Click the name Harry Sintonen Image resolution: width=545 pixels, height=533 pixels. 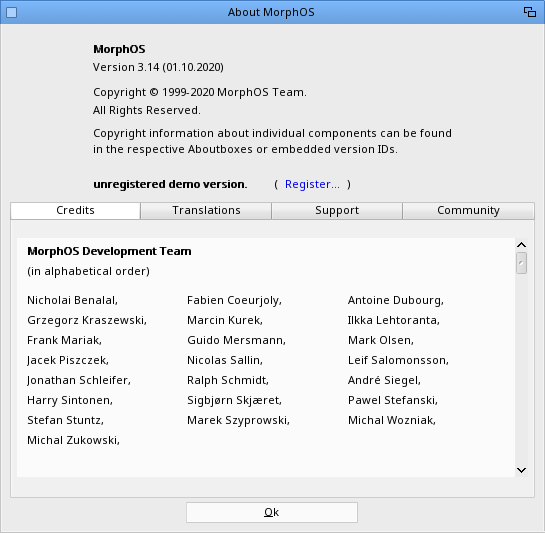70,400
